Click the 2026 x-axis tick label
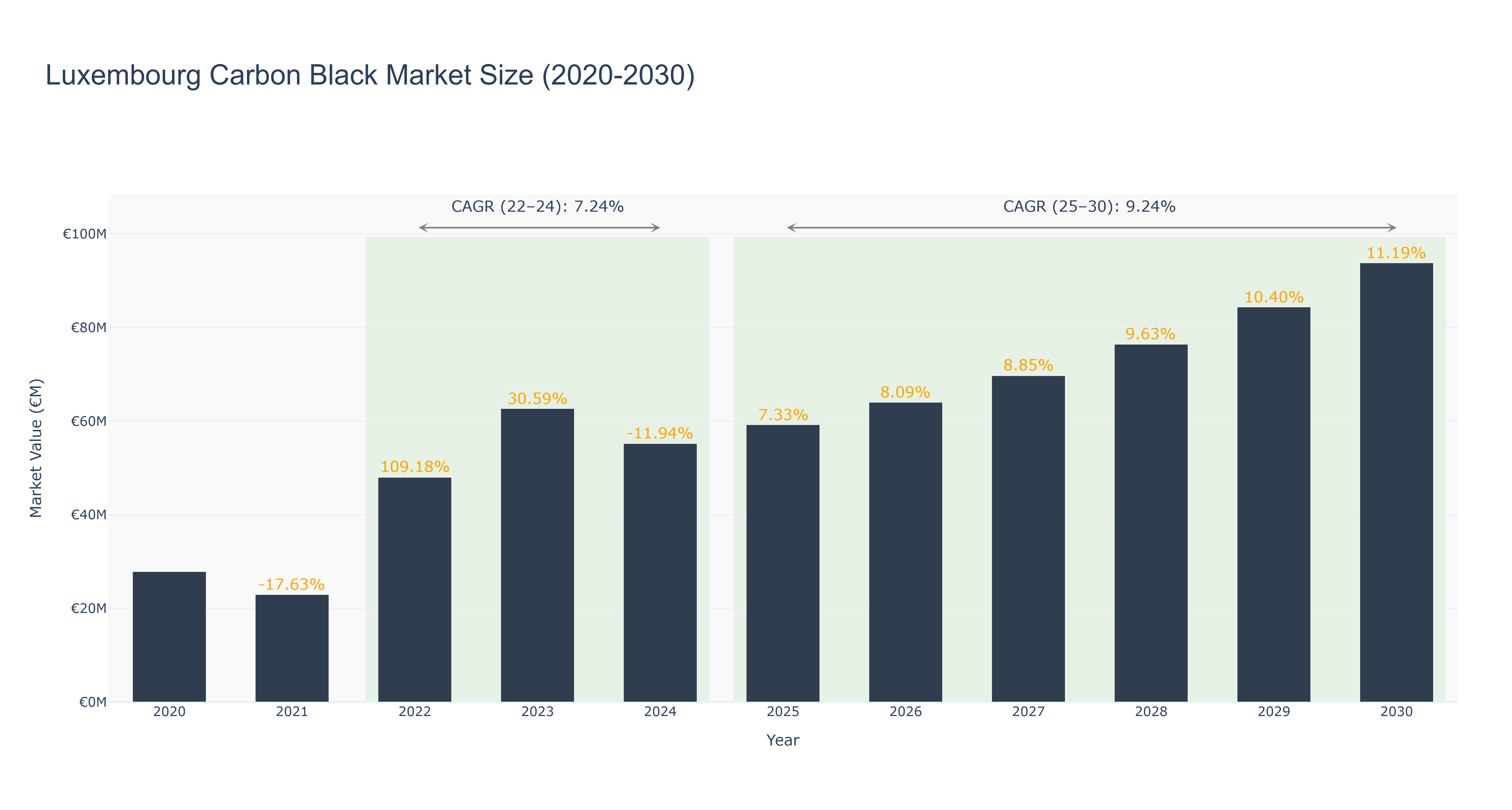This screenshot has width=1512, height=810. pyautogui.click(x=905, y=712)
